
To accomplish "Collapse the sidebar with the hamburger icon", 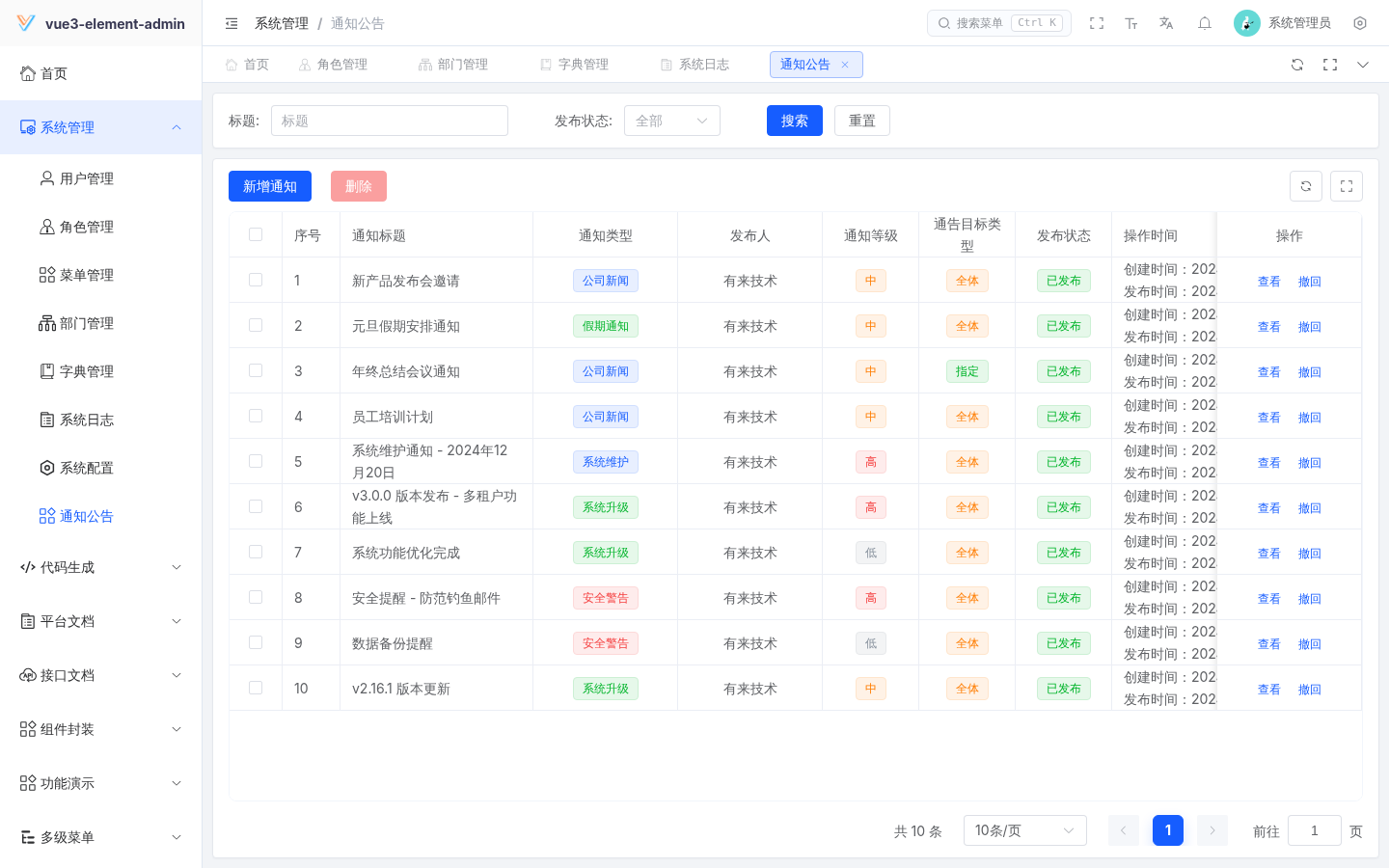I will point(231,23).
